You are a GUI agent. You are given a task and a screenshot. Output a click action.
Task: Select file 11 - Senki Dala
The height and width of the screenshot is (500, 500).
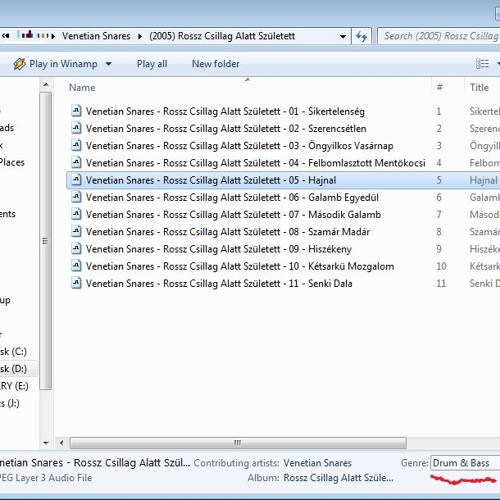tap(219, 284)
